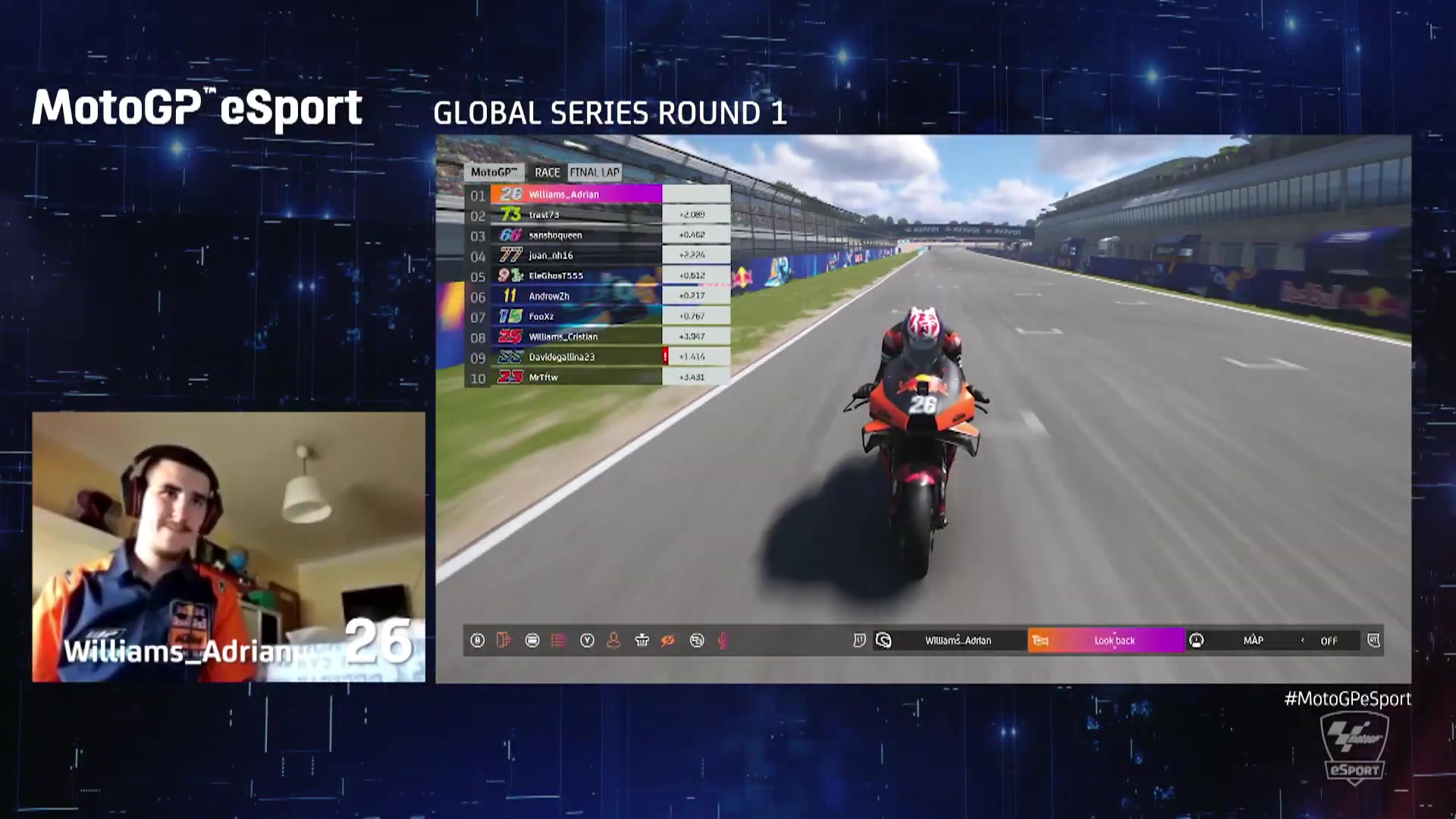Select leader row Williams_Adrian number 26
The image size is (1456, 819).
[x=598, y=194]
